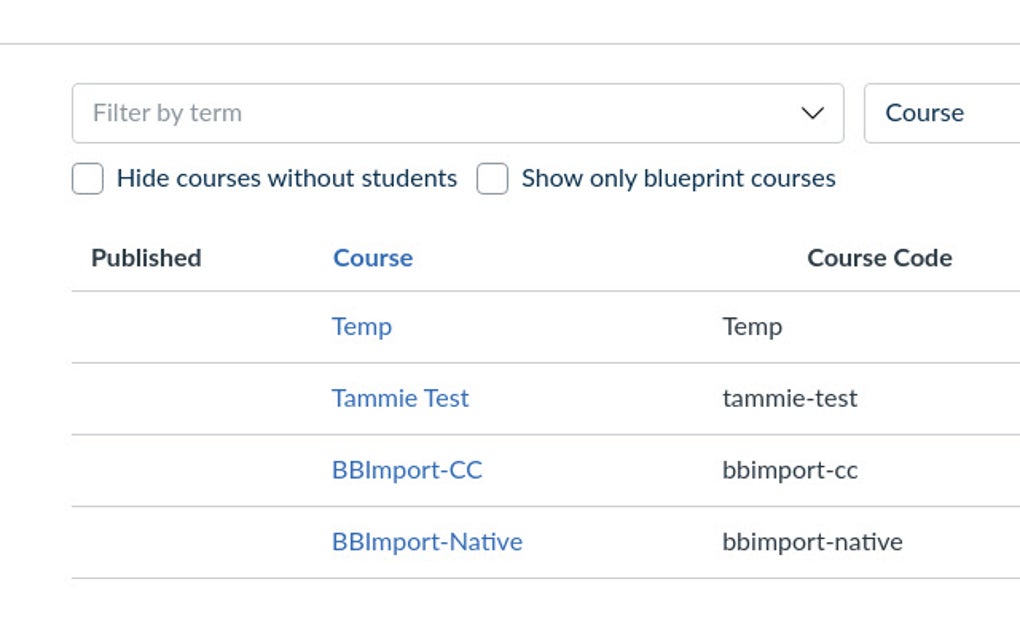This screenshot has height=638, width=1020.
Task: Open the BBImport-Native course
Action: (426, 542)
